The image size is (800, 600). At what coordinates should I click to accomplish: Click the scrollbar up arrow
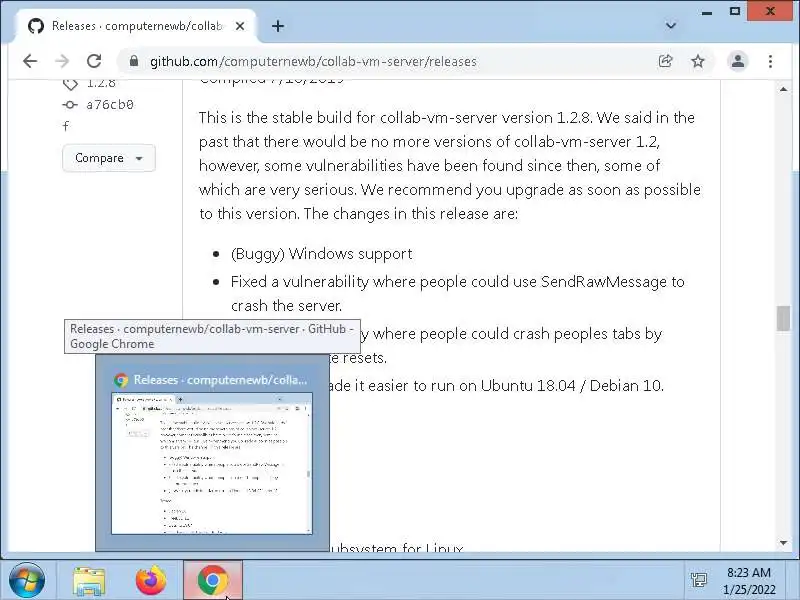(784, 89)
